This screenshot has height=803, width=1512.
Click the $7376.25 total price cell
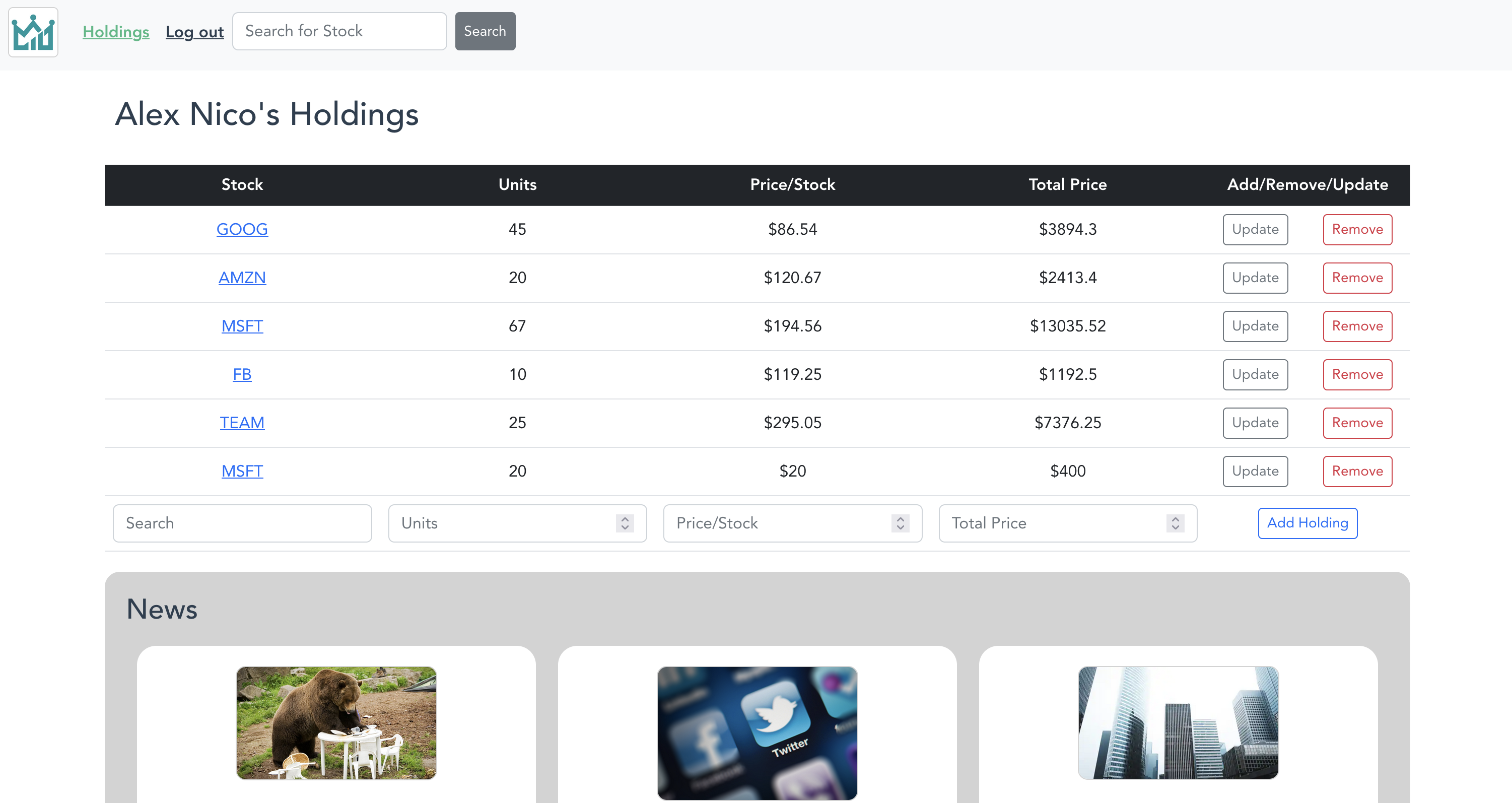(x=1068, y=423)
